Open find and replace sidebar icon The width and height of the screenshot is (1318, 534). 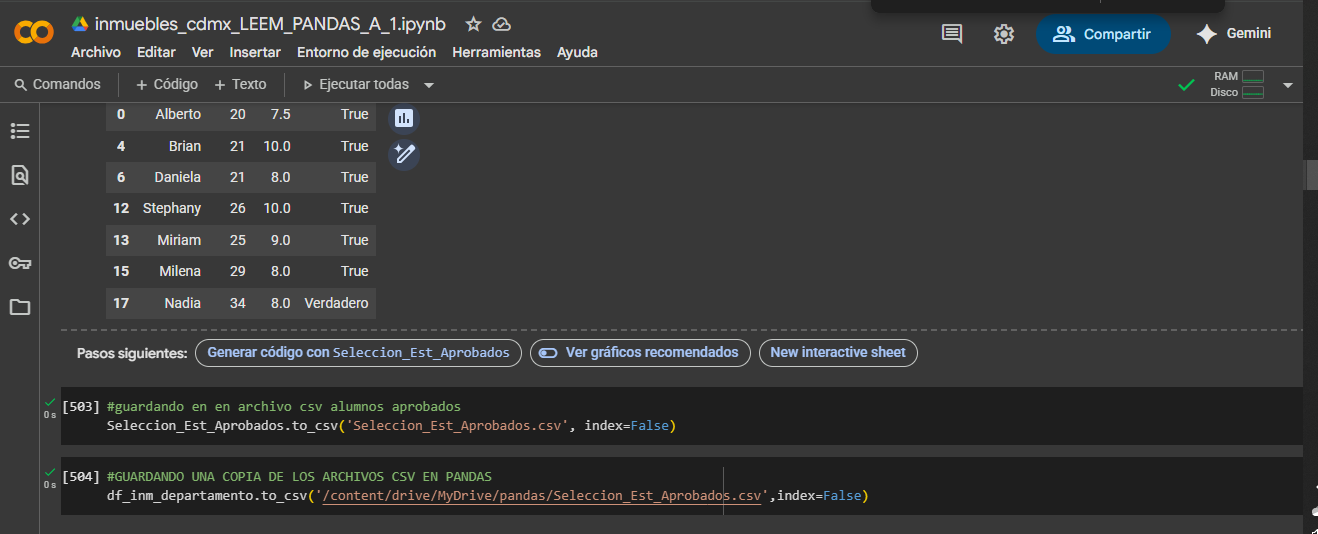pos(20,175)
